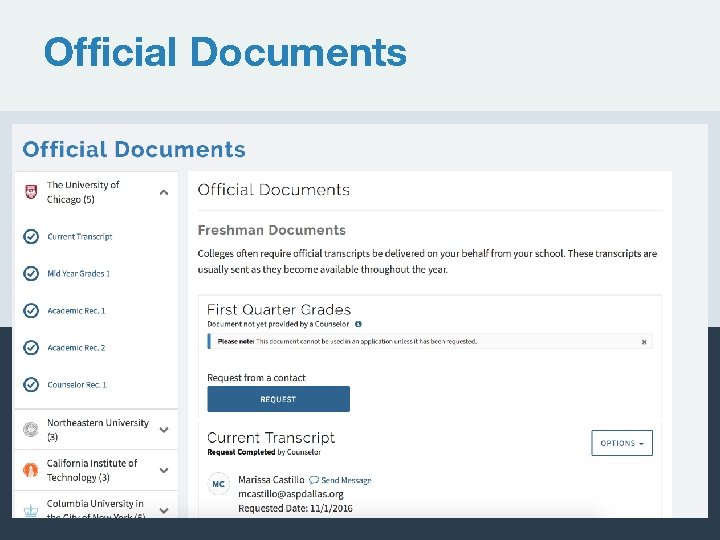Viewport: 720px width, 540px height.
Task: Click the 'Request from a contact' label
Action: pos(256,378)
